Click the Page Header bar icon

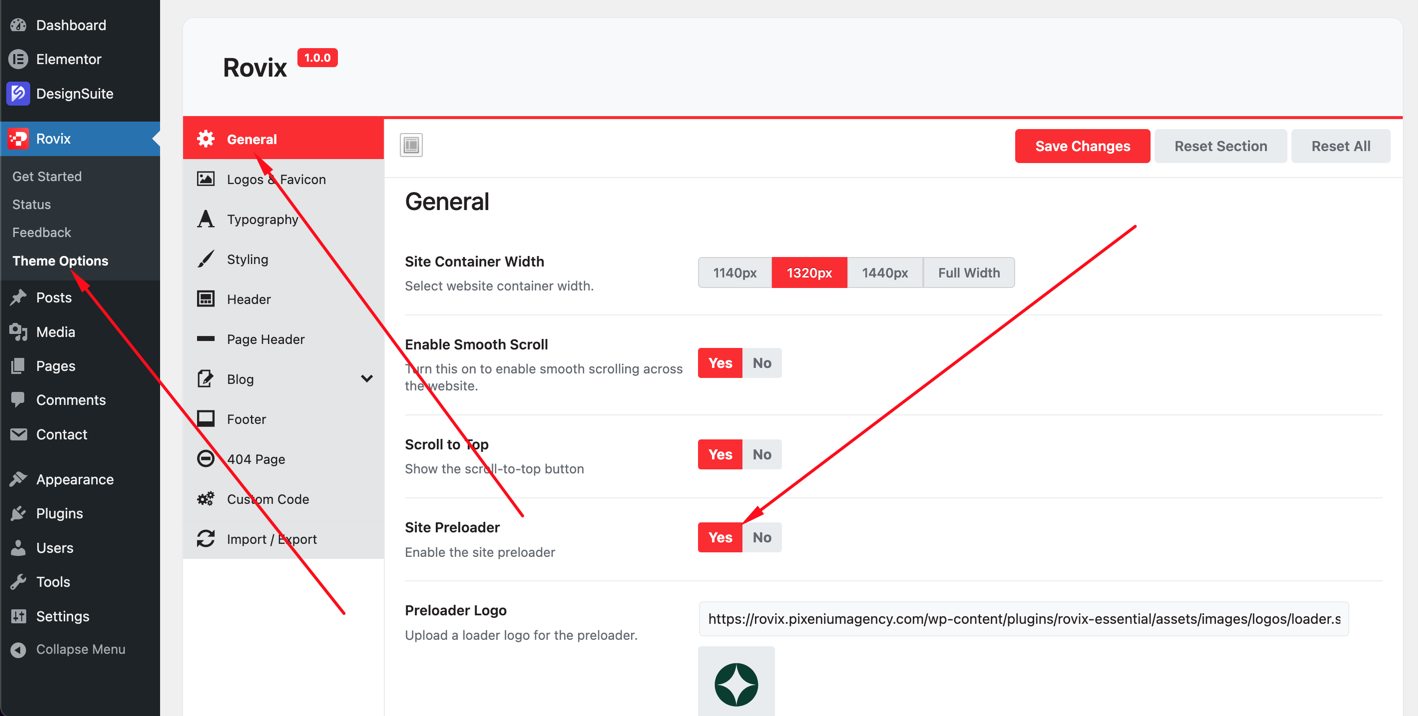click(206, 339)
